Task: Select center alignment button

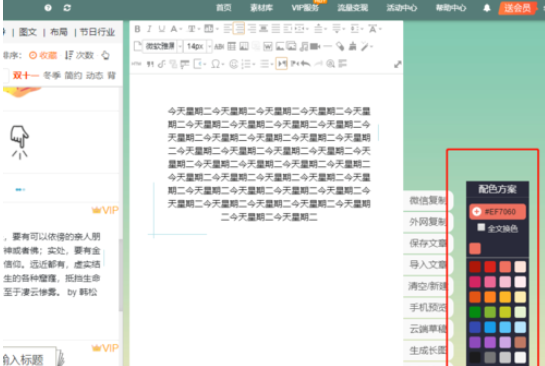Action: click(x=239, y=29)
